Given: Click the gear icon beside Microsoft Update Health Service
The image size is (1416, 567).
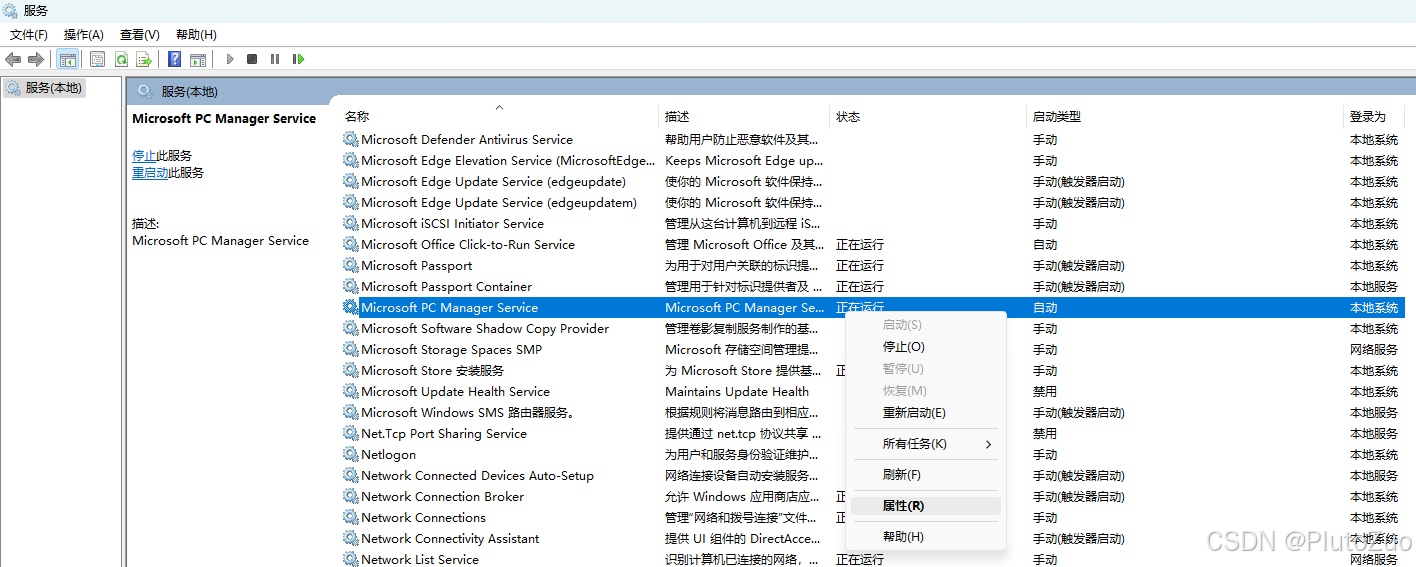Looking at the screenshot, I should (x=350, y=391).
